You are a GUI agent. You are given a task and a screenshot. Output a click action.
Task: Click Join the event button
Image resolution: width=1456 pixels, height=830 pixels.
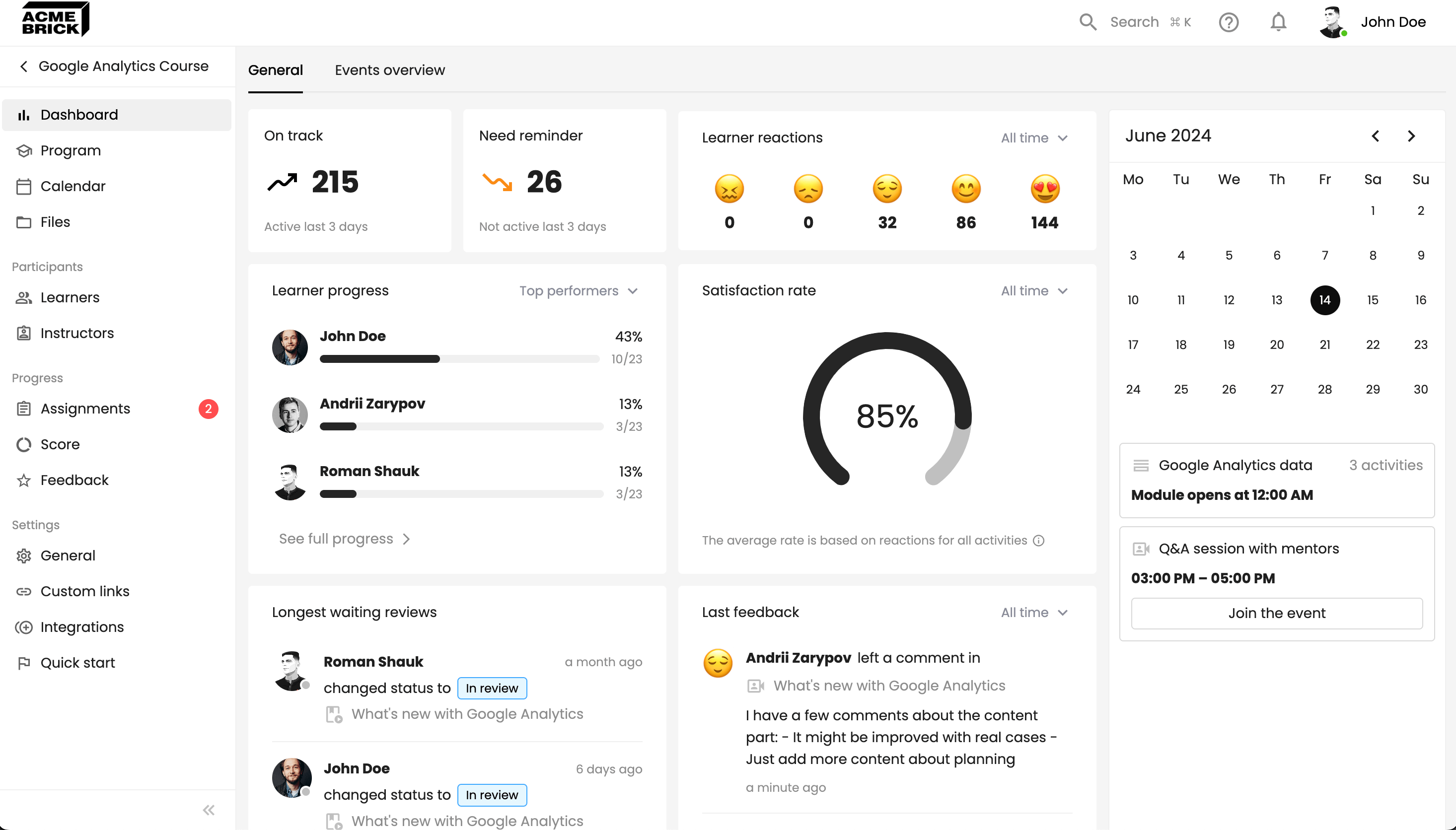[x=1276, y=613]
